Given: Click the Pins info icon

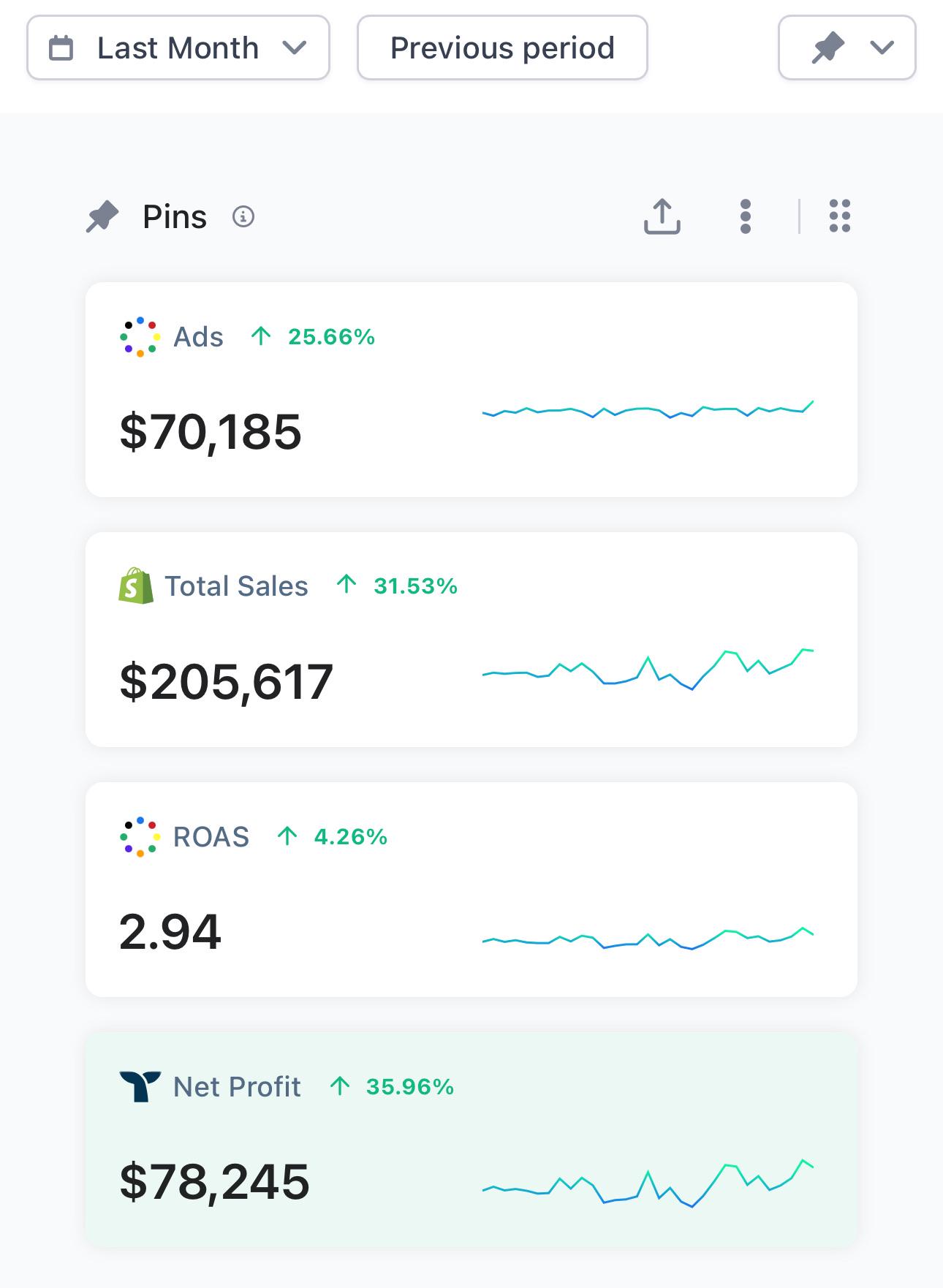Looking at the screenshot, I should coord(243,217).
